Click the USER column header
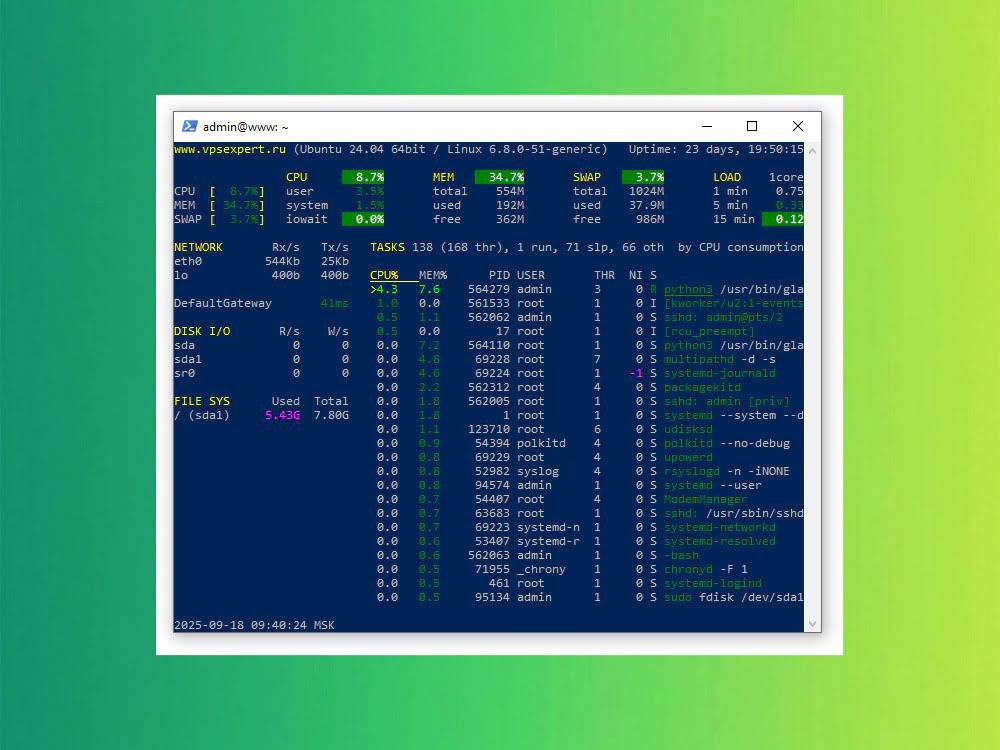Screen dimensions: 1000x750 click(531, 276)
